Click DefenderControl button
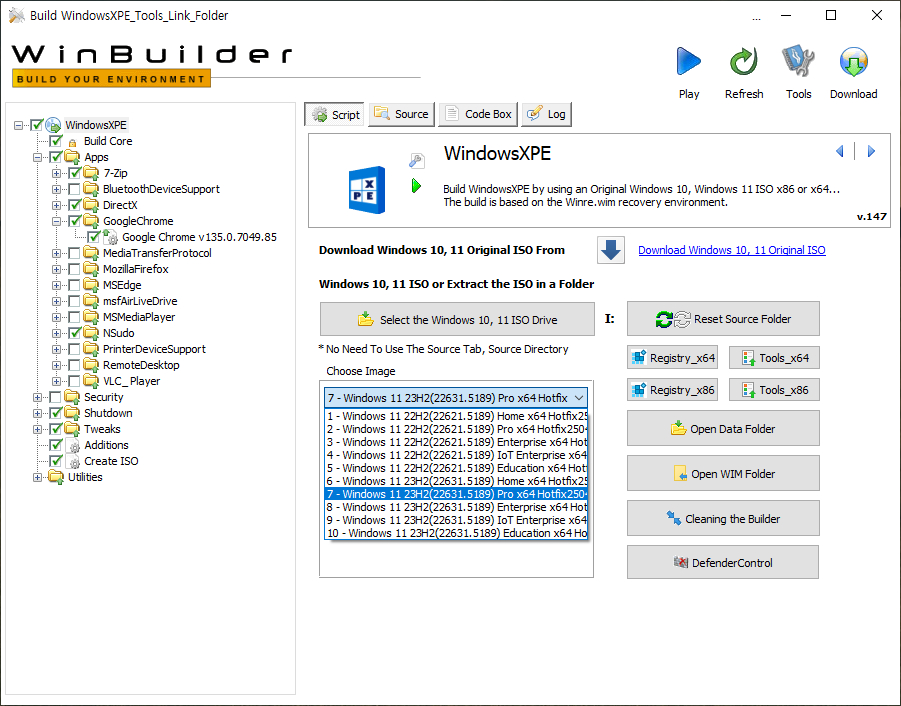This screenshot has height=706, width=901. [723, 562]
